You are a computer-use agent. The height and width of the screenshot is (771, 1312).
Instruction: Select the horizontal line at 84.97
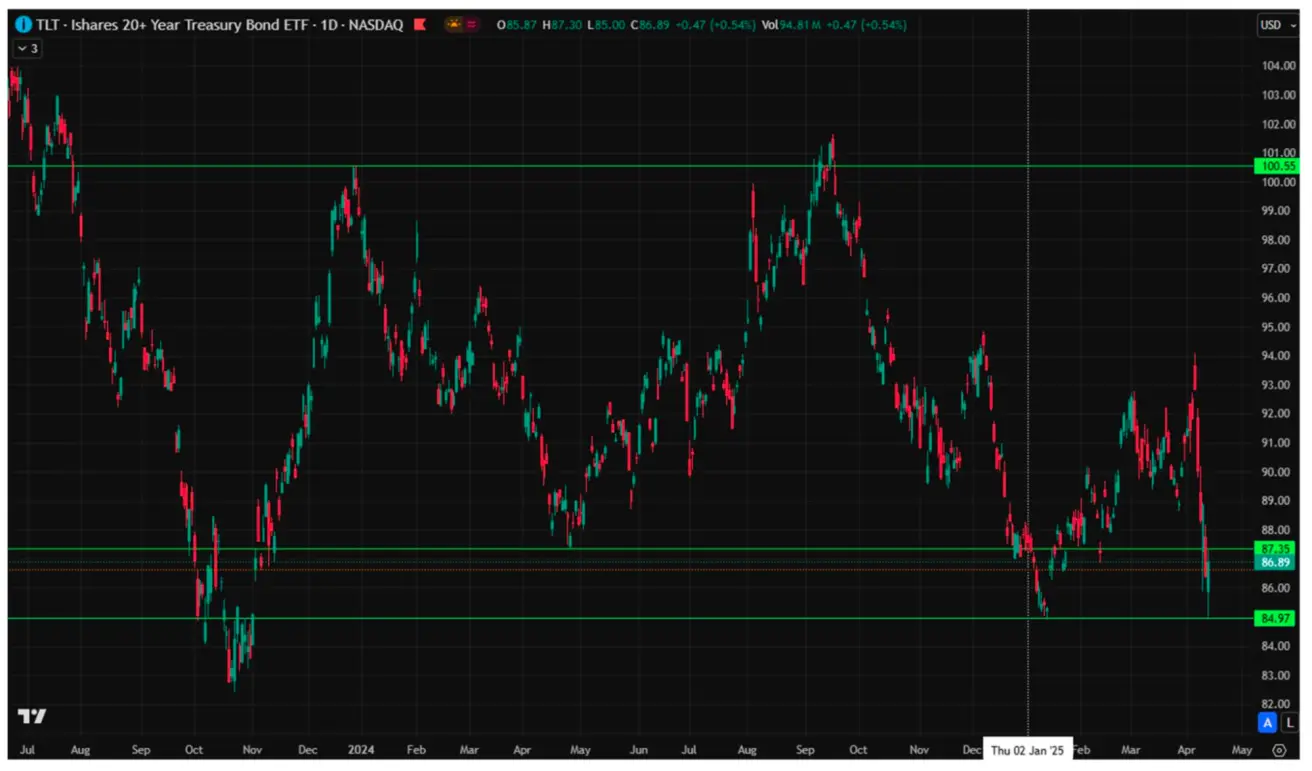point(630,618)
